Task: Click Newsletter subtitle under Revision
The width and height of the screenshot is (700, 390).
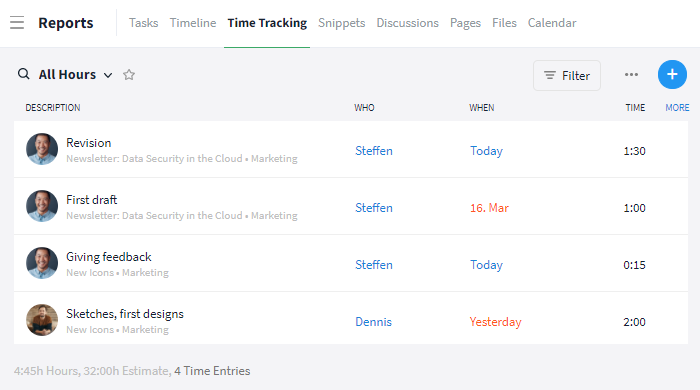Action: (x=182, y=158)
